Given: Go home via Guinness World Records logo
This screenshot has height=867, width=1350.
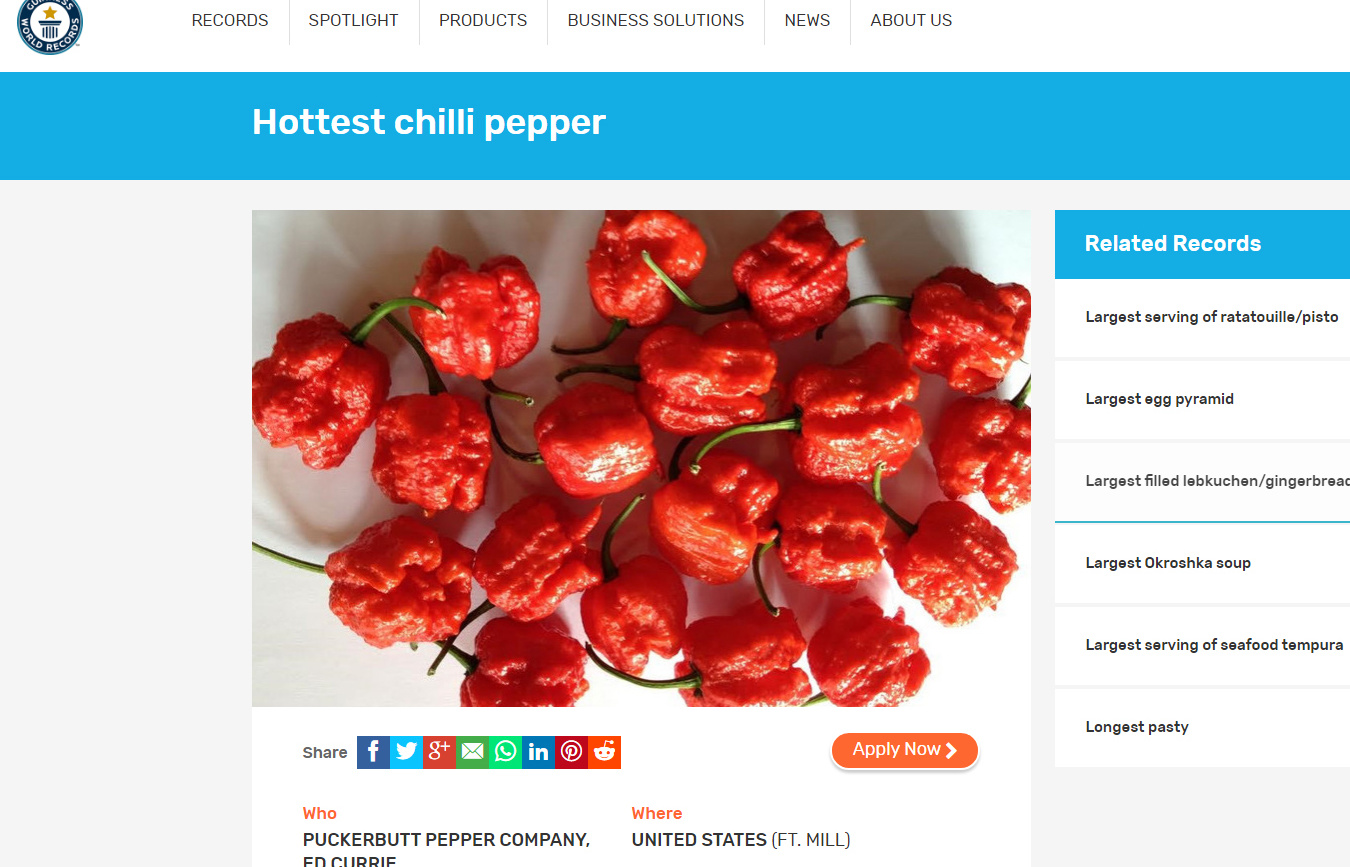Looking at the screenshot, I should (x=50, y=24).
